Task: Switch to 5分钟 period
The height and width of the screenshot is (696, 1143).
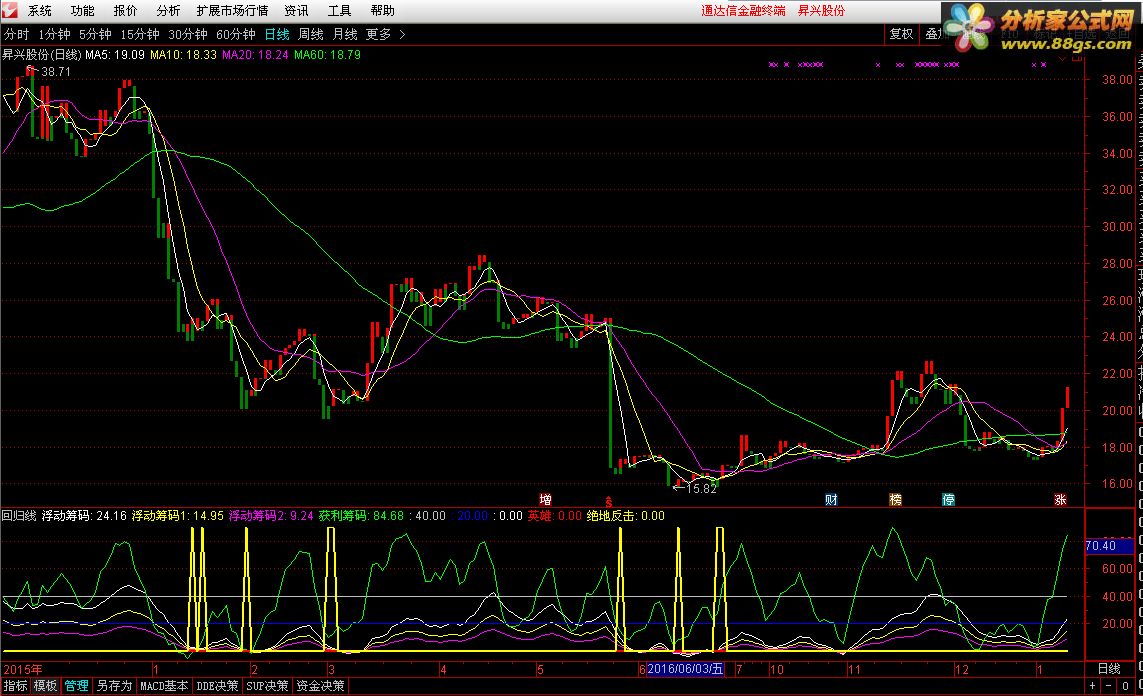Action: coord(95,34)
